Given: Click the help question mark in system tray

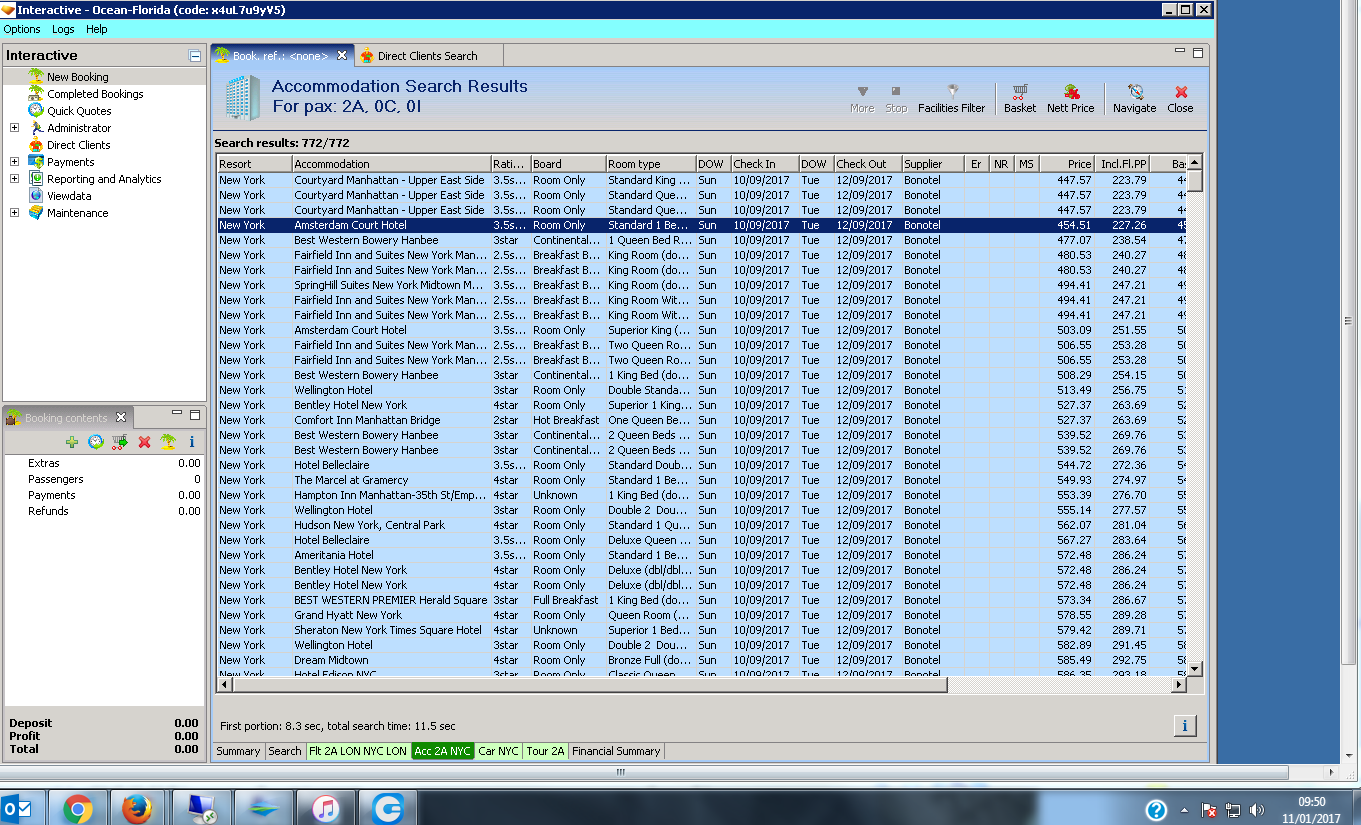Looking at the screenshot, I should coord(1156,809).
